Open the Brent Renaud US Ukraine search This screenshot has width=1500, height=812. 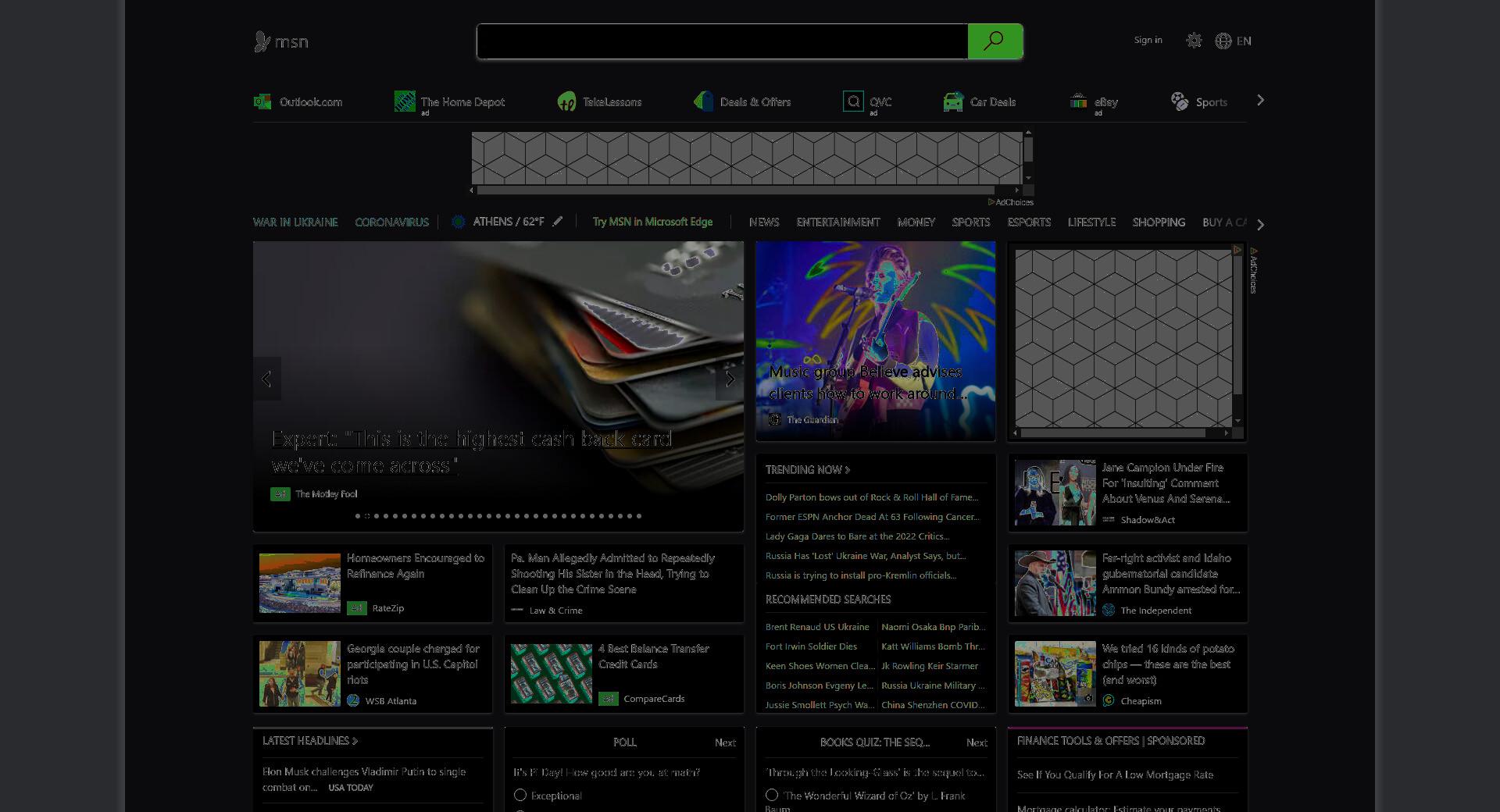(817, 626)
